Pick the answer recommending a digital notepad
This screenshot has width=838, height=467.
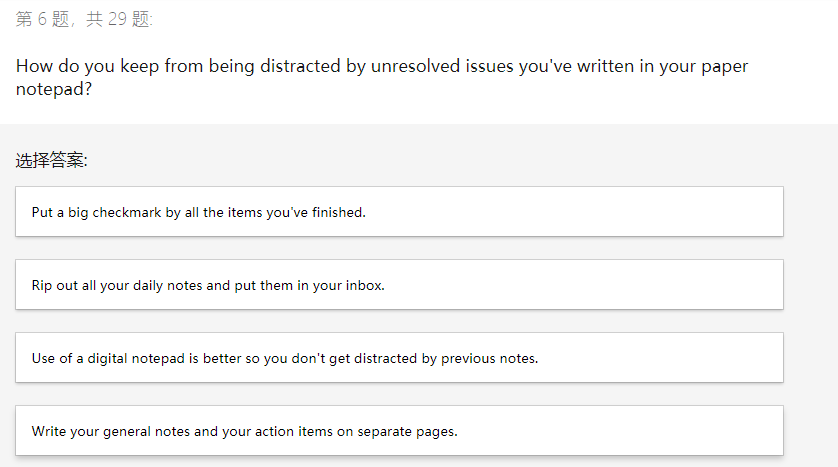coord(399,358)
